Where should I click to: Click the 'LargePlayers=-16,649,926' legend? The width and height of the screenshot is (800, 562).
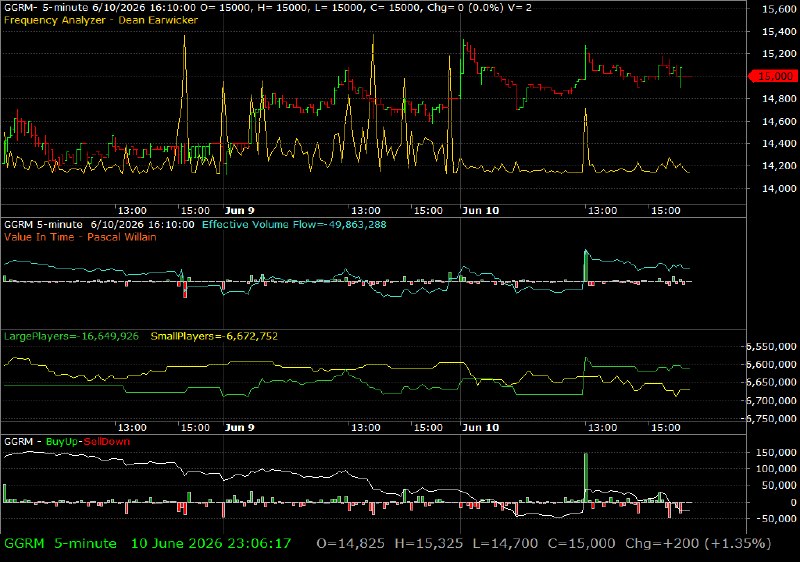pos(71,336)
